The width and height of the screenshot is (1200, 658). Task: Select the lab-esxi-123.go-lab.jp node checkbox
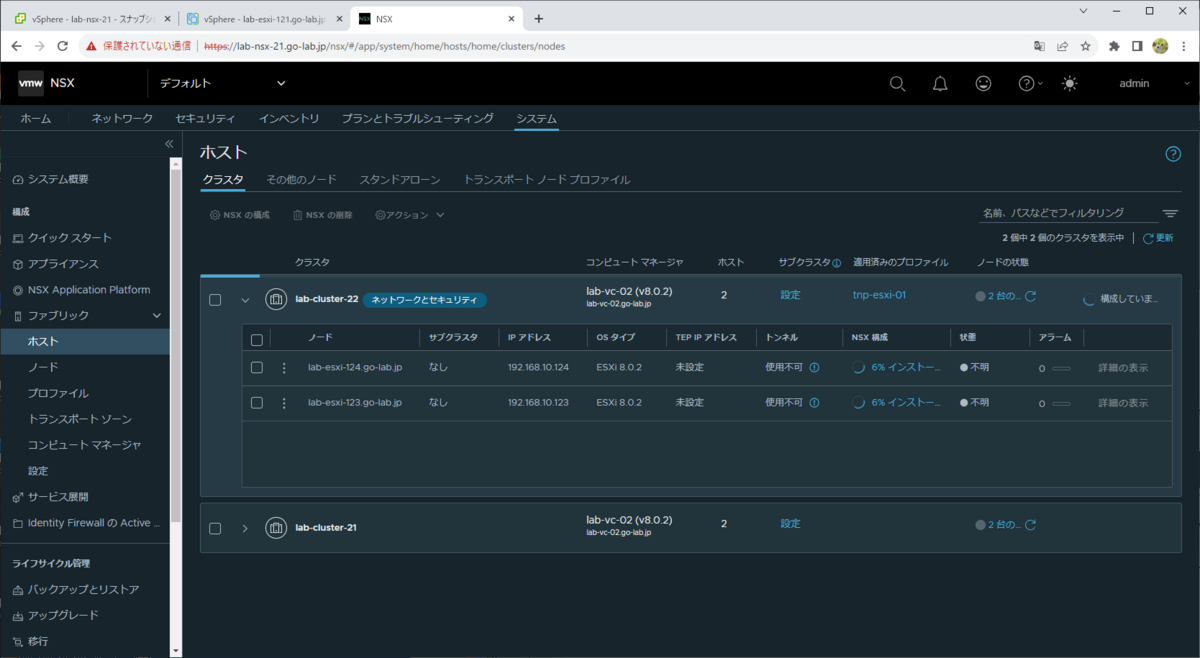tap(256, 402)
